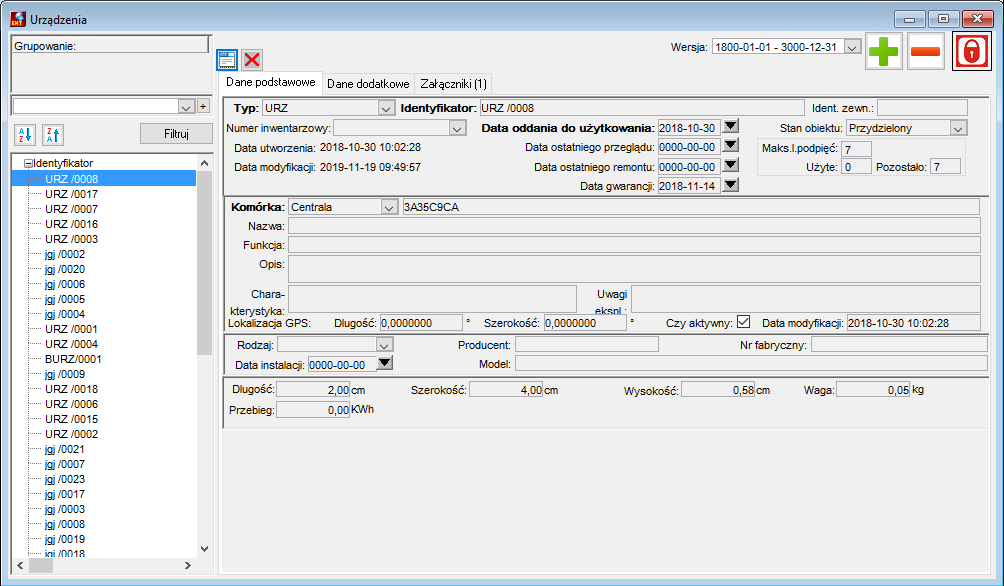Click the Filtruj button
Image resolution: width=1004 pixels, height=586 pixels.
coord(176,134)
